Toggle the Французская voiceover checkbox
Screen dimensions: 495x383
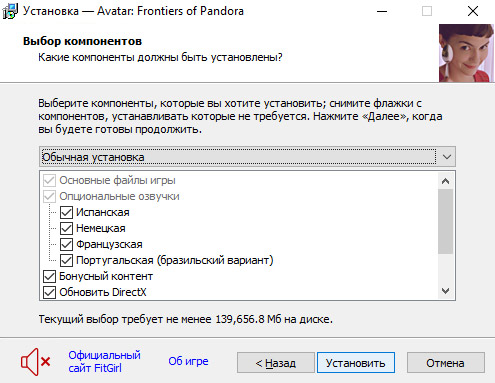click(x=66, y=244)
